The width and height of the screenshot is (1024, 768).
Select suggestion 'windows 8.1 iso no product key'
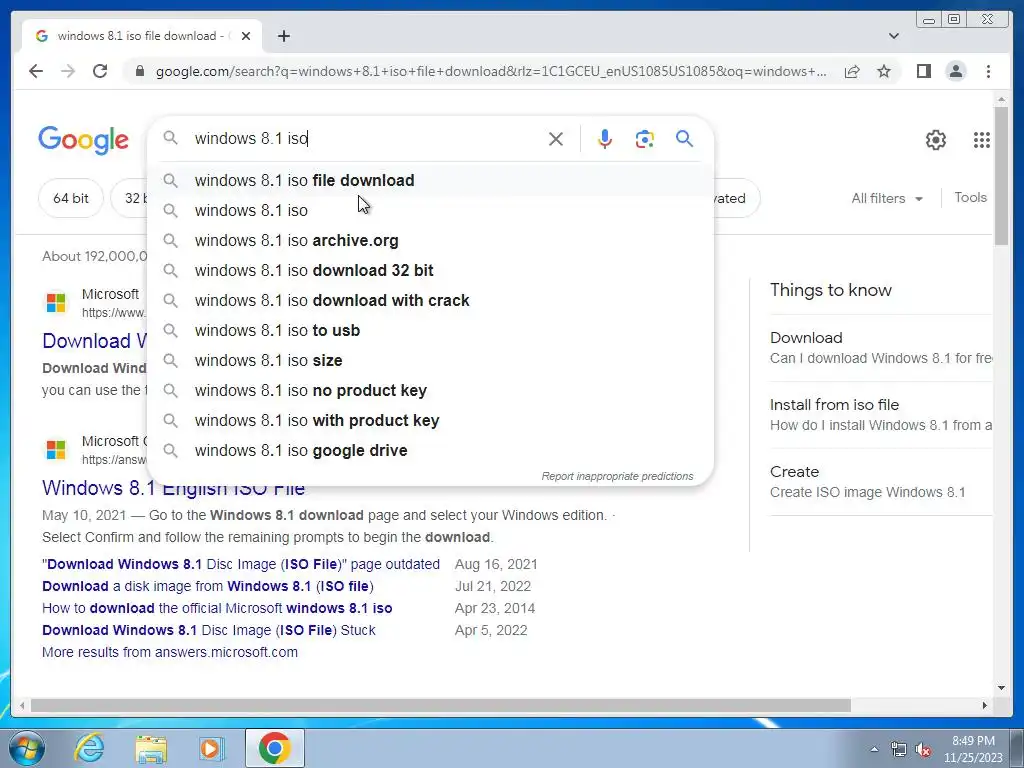pos(431,391)
